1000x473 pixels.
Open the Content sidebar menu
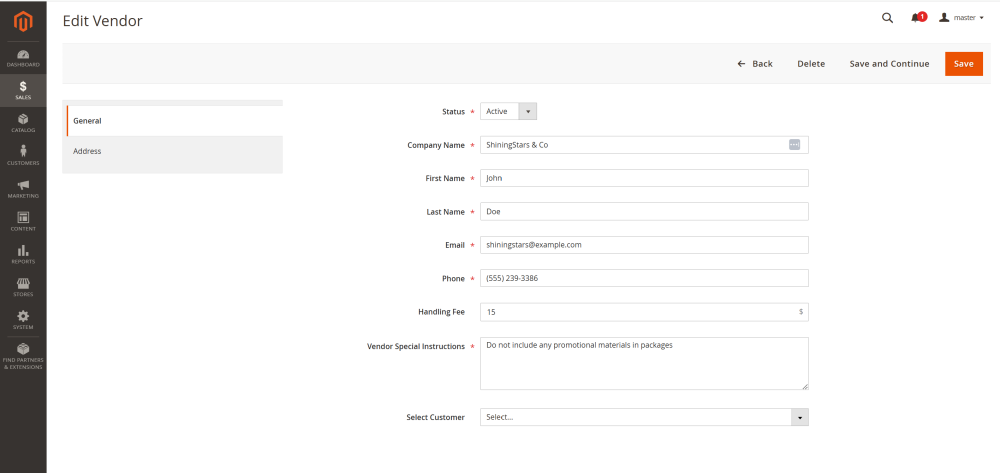(x=23, y=222)
